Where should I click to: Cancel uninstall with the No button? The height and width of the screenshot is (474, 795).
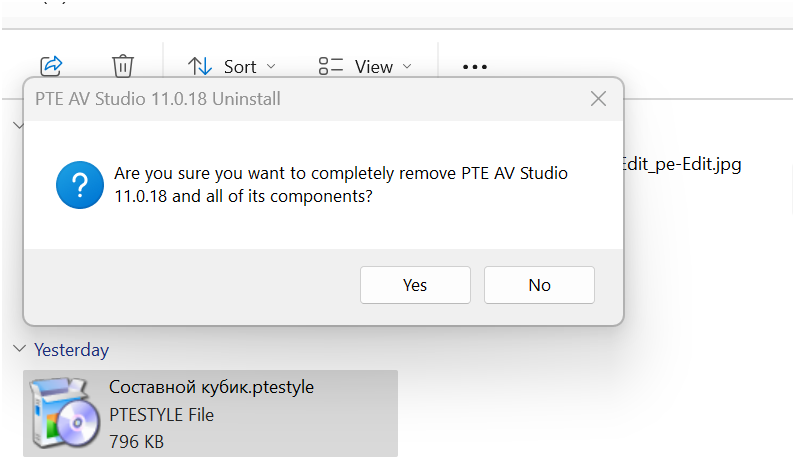[539, 285]
